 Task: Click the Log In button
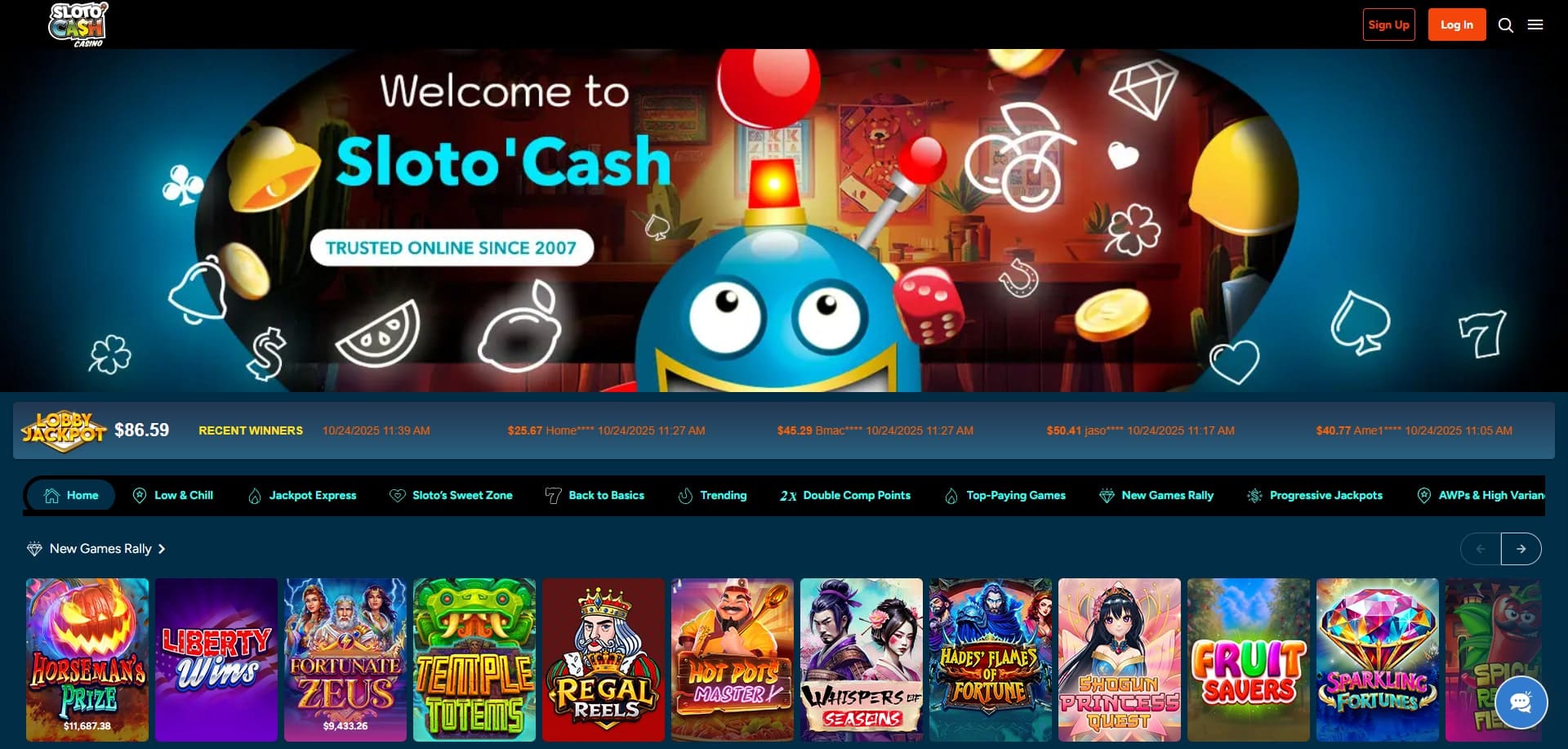point(1457,25)
